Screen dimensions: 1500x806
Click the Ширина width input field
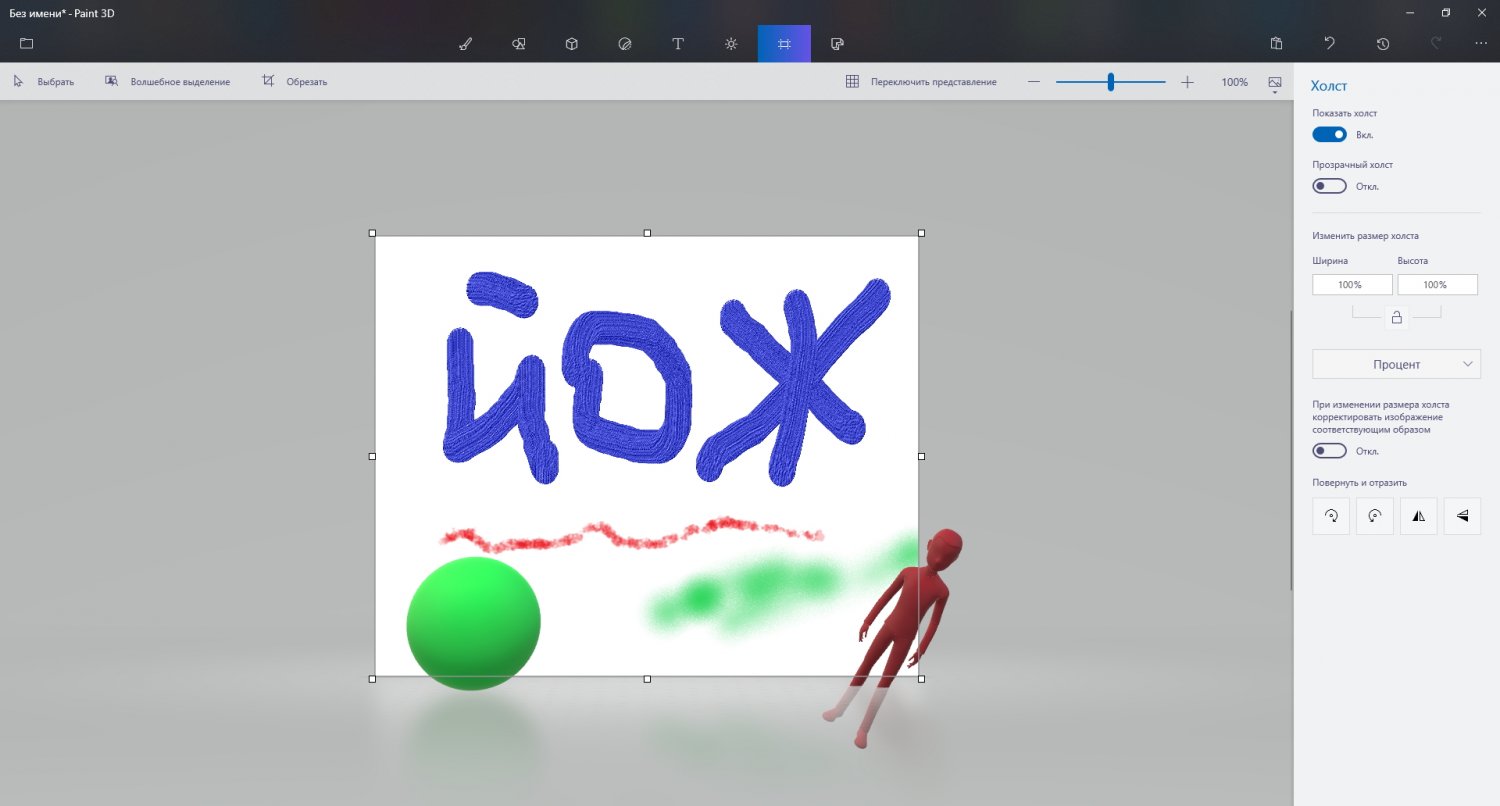click(x=1352, y=285)
